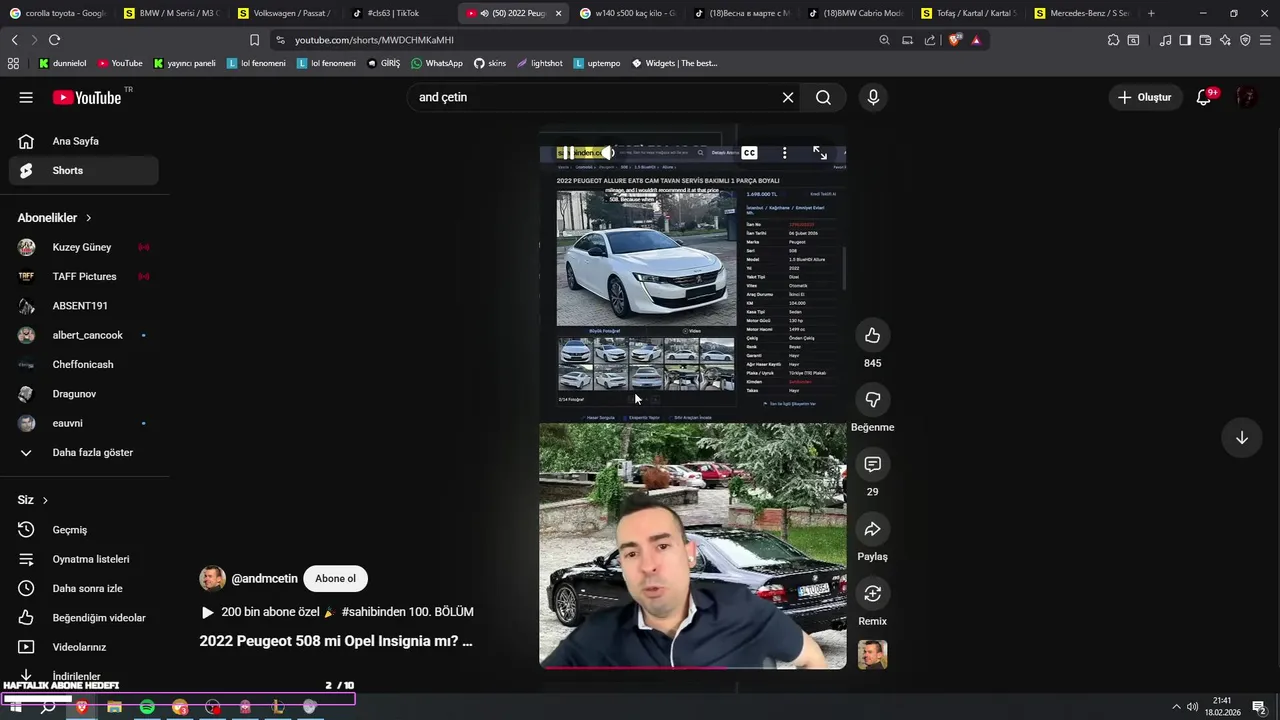This screenshot has height=720, width=1280.
Task: Click the Abone ol subscribe button
Action: click(x=335, y=579)
